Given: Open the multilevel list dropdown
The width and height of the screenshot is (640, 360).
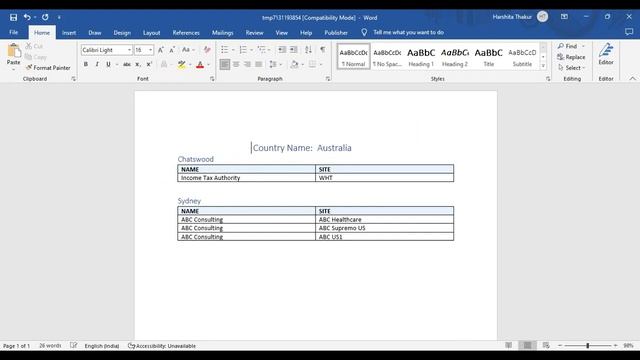Looking at the screenshot, I should [x=269, y=50].
